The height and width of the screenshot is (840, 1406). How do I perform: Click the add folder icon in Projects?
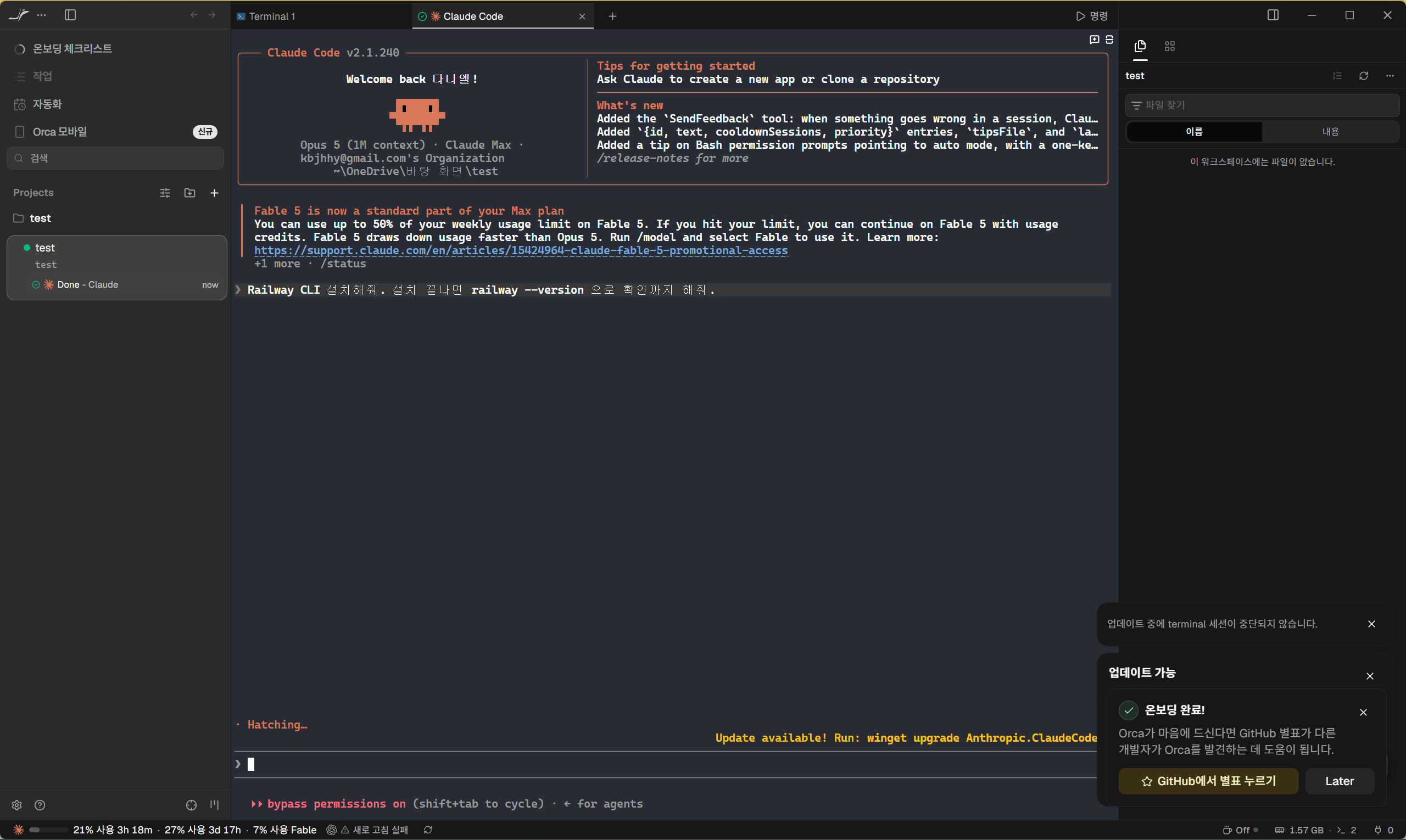189,193
